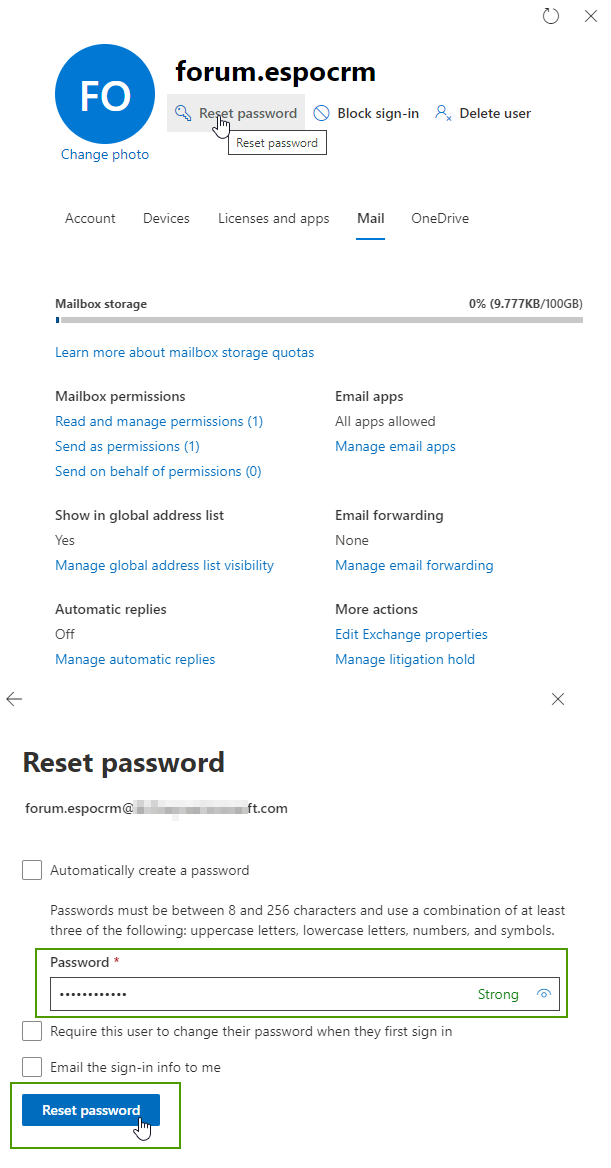611x1168 pixels.
Task: Enable require password change on first sign-in
Action: click(x=32, y=1031)
